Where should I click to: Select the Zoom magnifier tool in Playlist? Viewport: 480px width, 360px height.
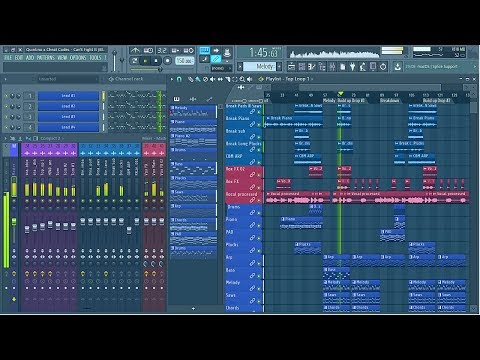242,79
